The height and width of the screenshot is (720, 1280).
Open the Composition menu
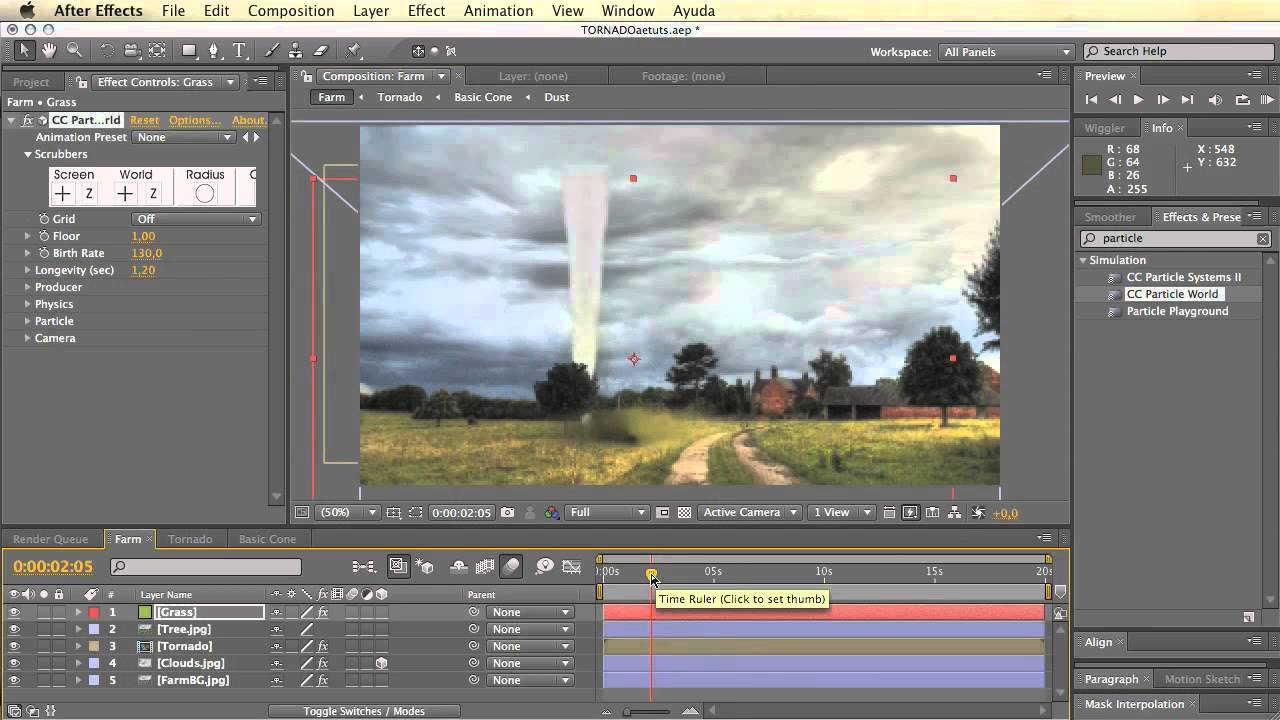[x=291, y=11]
